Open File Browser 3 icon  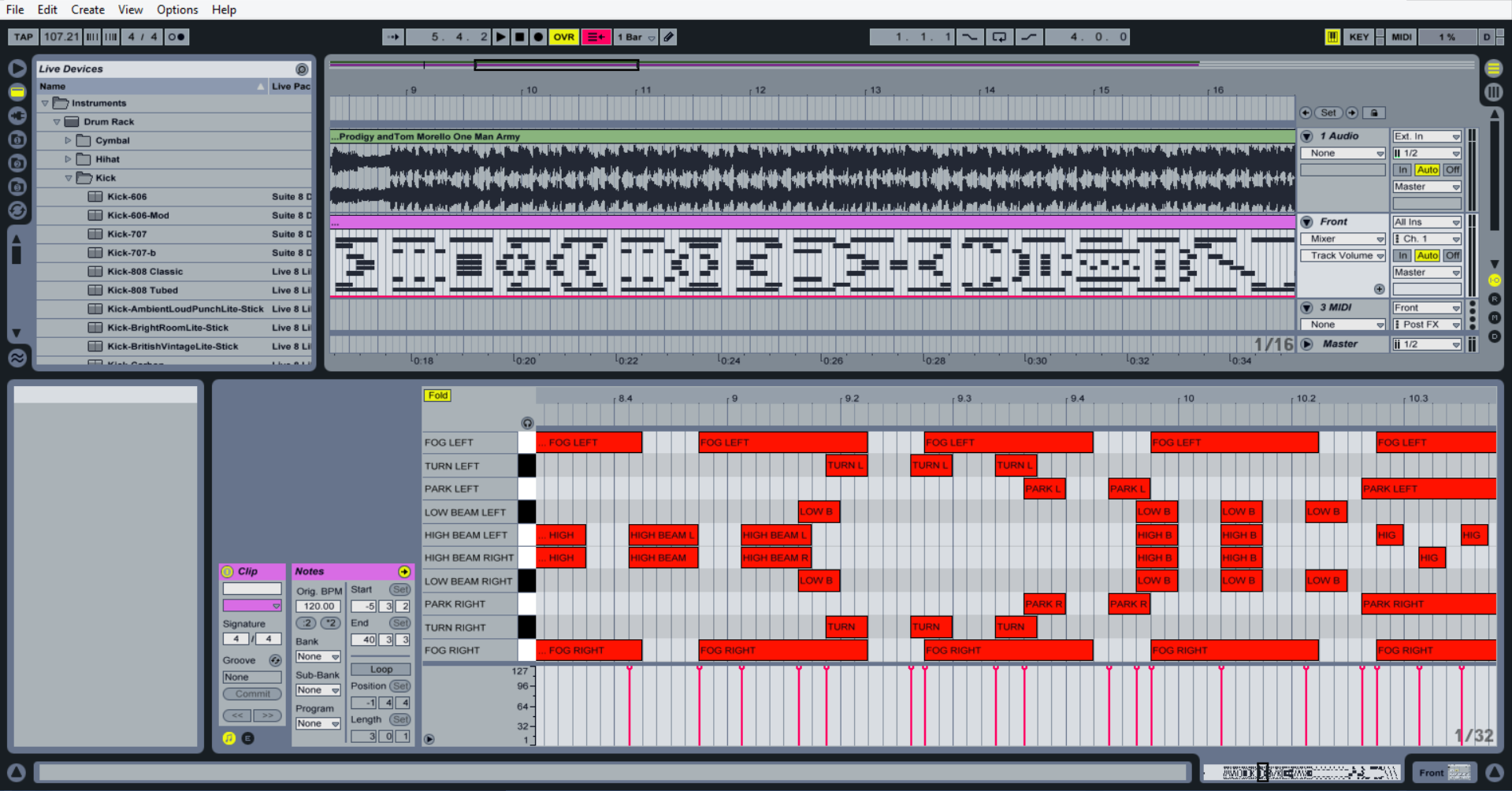[x=17, y=187]
